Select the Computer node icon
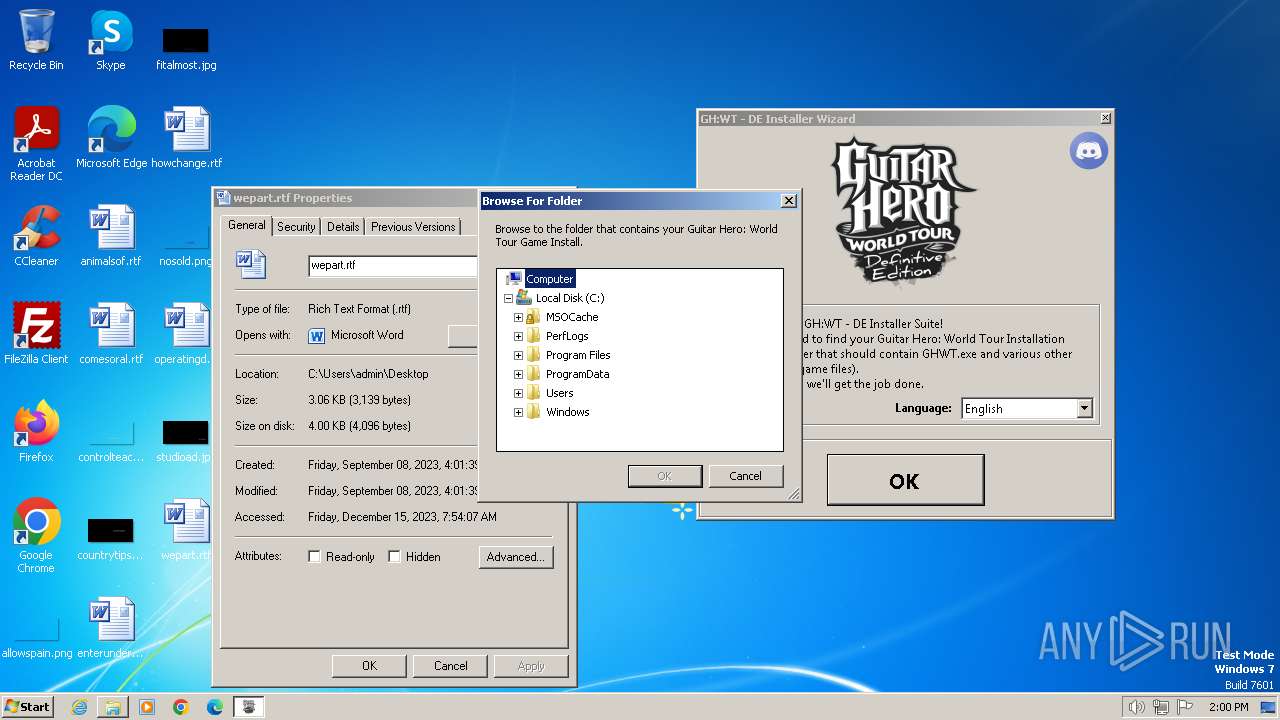1280x720 pixels. (514, 279)
